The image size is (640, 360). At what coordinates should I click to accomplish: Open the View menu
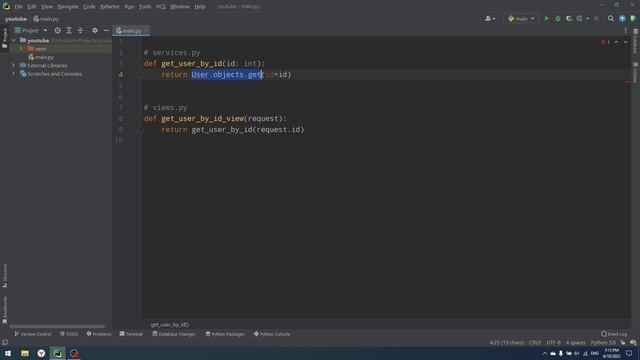point(47,7)
